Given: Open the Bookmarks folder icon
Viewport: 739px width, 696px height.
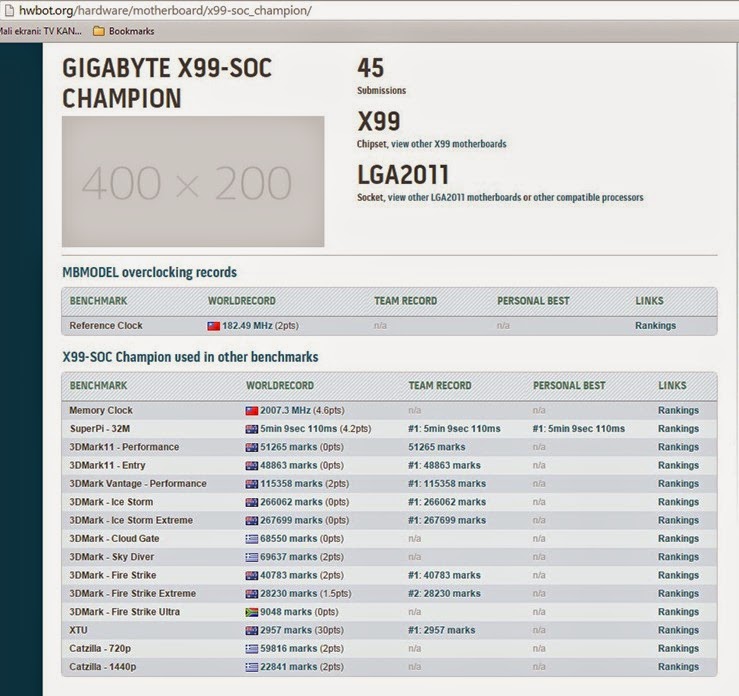Looking at the screenshot, I should 99,31.
